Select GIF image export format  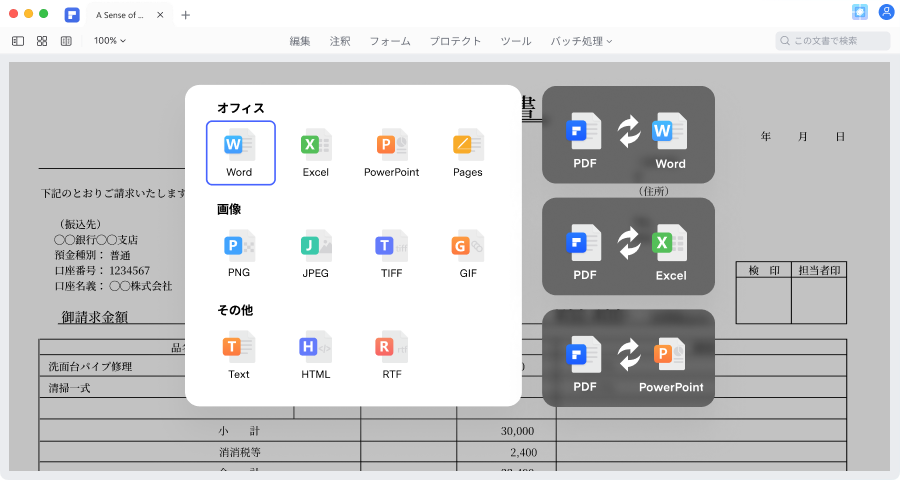coord(468,253)
